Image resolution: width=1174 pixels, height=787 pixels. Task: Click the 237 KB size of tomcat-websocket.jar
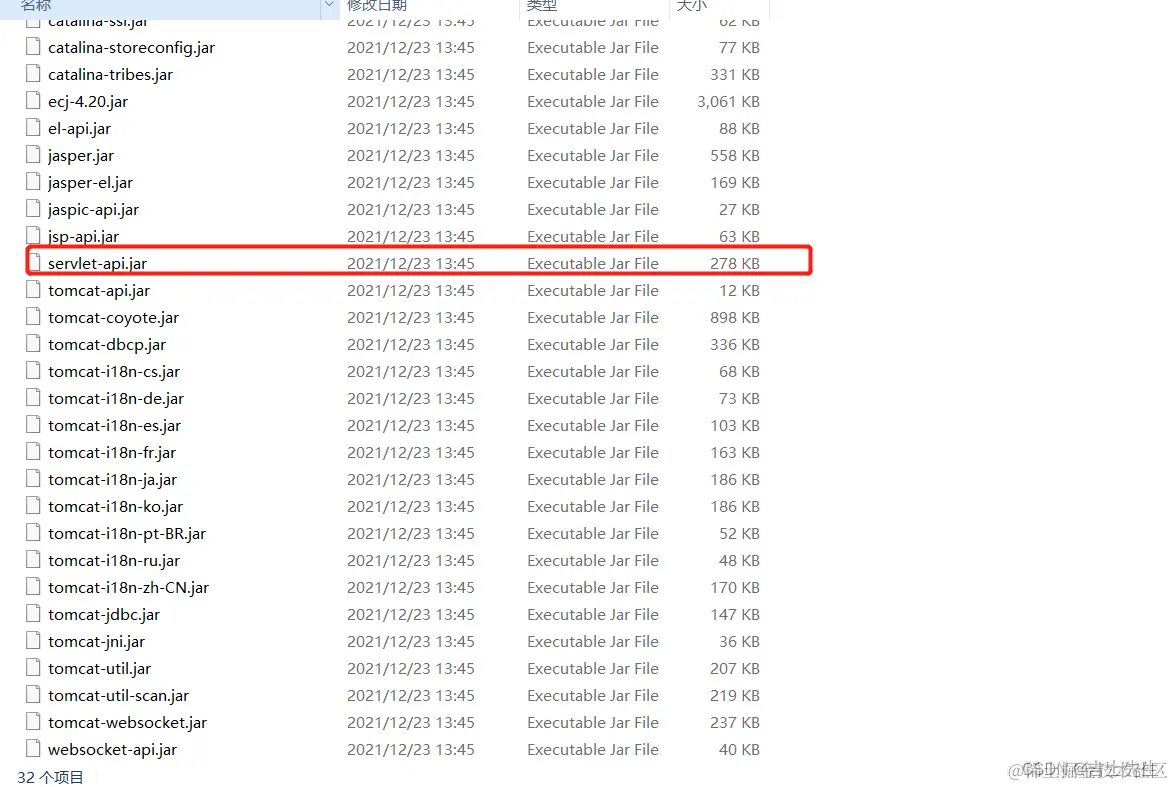[734, 722]
